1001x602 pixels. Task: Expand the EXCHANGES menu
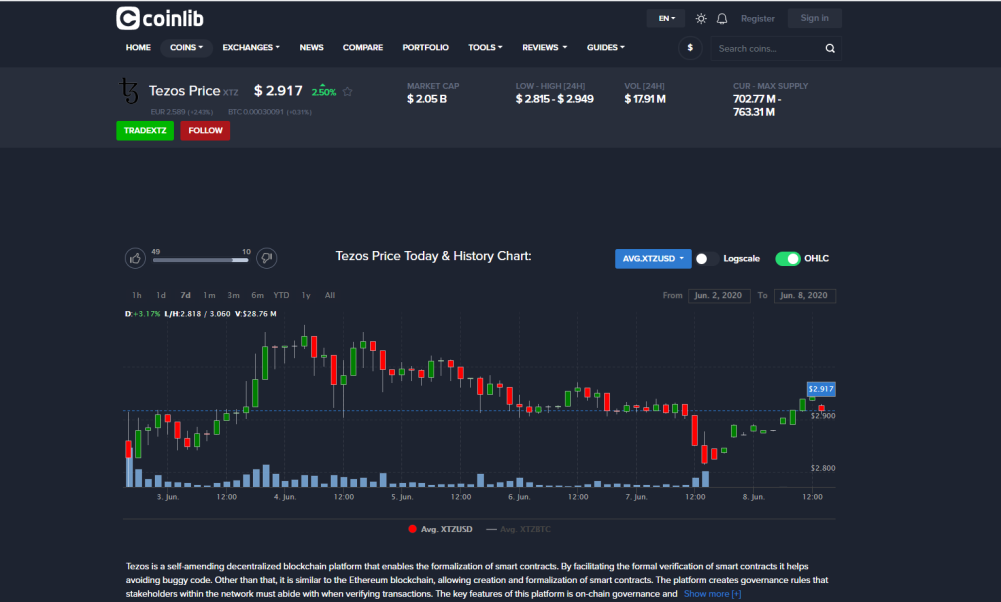[x=251, y=47]
